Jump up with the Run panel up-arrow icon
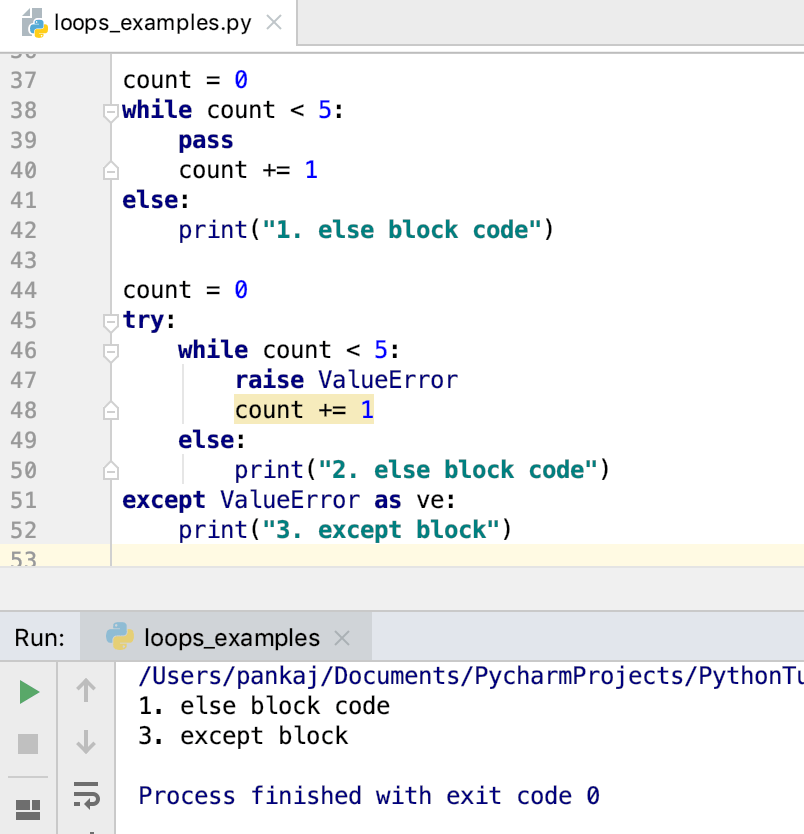The height and width of the screenshot is (834, 804). [x=86, y=691]
